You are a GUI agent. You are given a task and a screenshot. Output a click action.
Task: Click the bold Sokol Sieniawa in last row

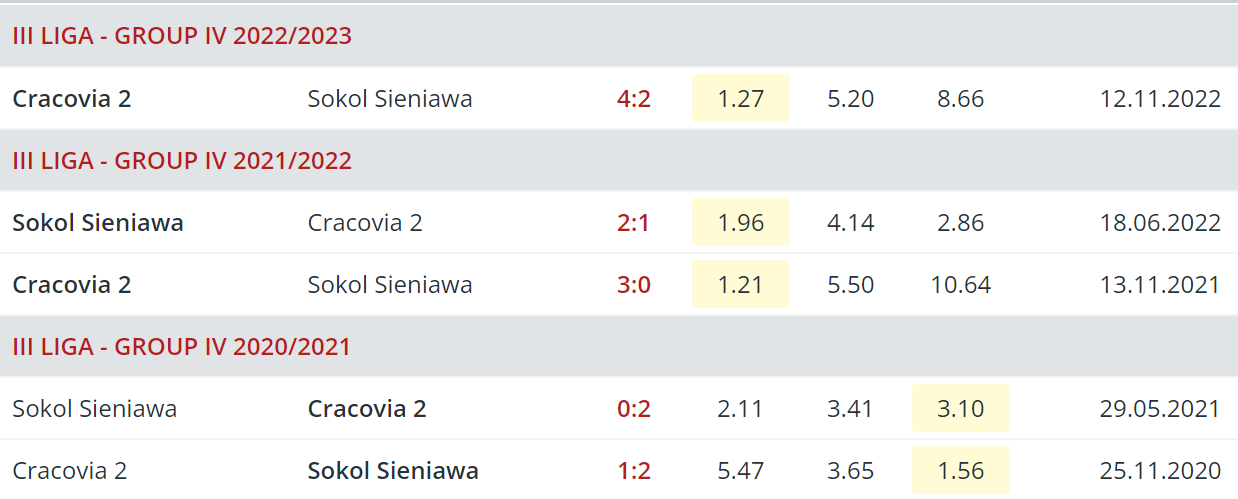(x=393, y=470)
